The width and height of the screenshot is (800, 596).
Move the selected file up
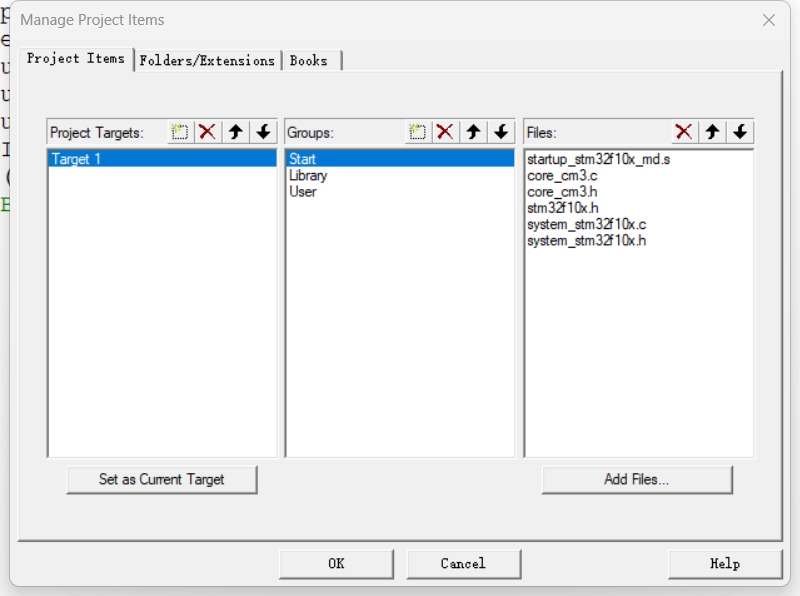[712, 132]
